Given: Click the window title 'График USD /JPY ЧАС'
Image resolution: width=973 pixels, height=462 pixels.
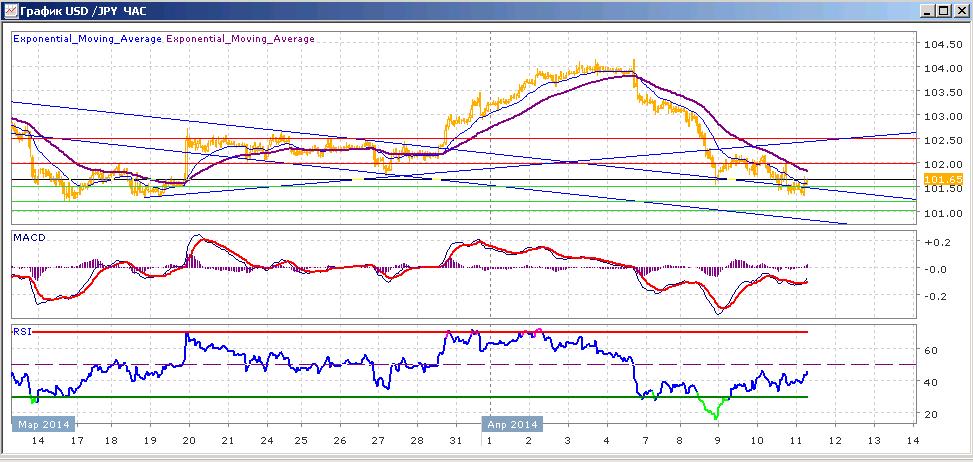Looking at the screenshot, I should click(84, 11).
